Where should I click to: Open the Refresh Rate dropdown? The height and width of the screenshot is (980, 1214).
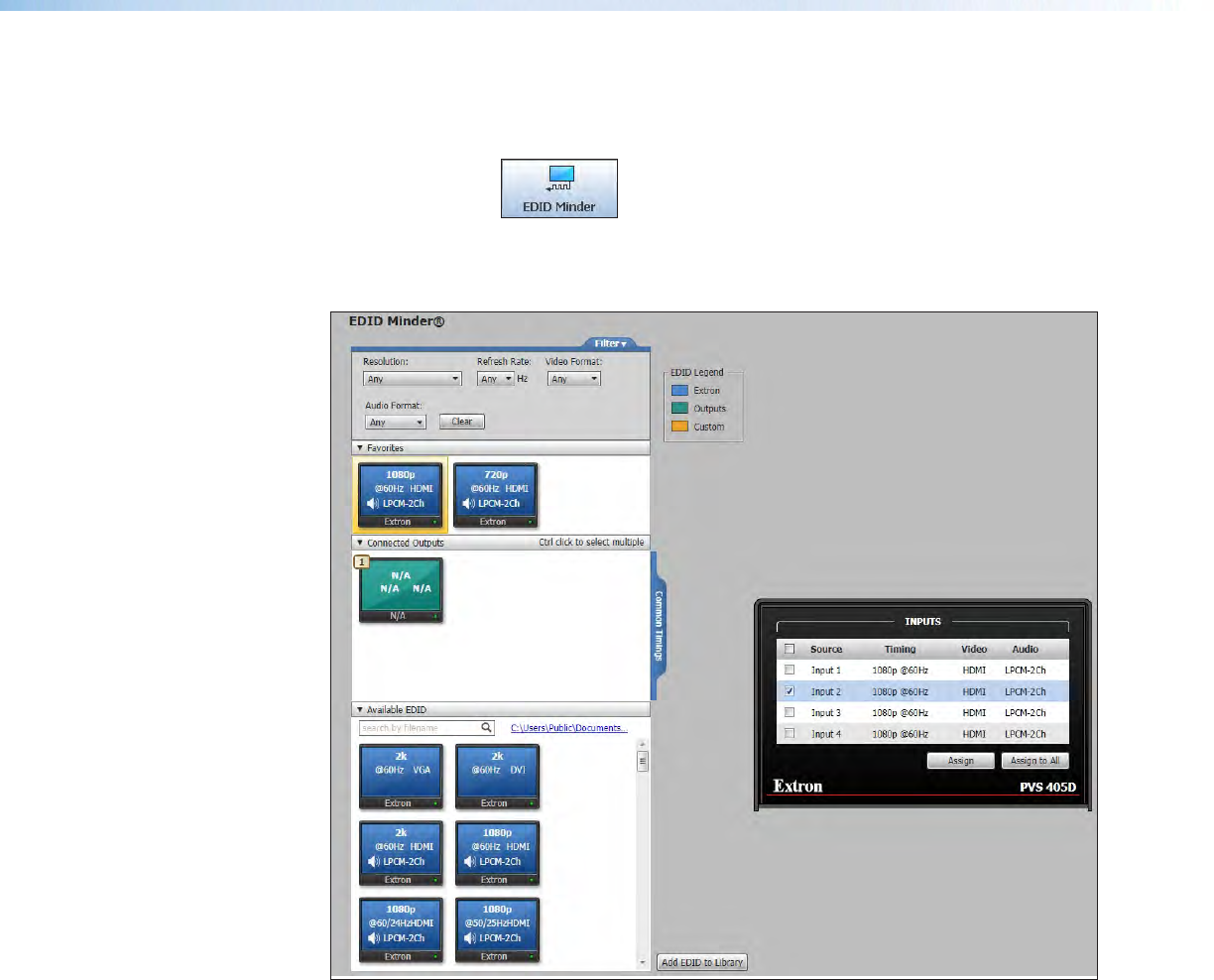[496, 379]
